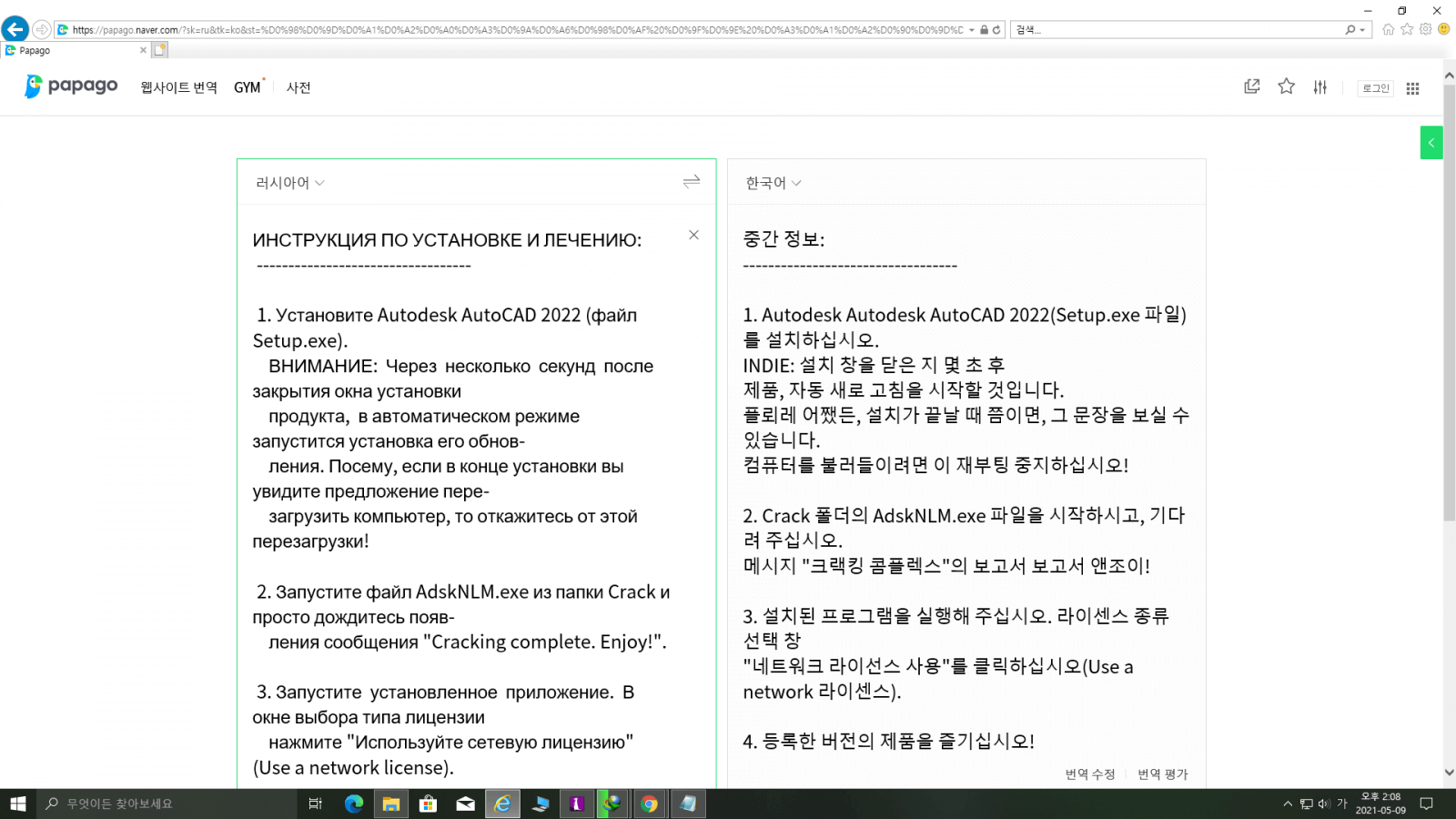
Task: Open the GYM menu item
Action: 248,87
